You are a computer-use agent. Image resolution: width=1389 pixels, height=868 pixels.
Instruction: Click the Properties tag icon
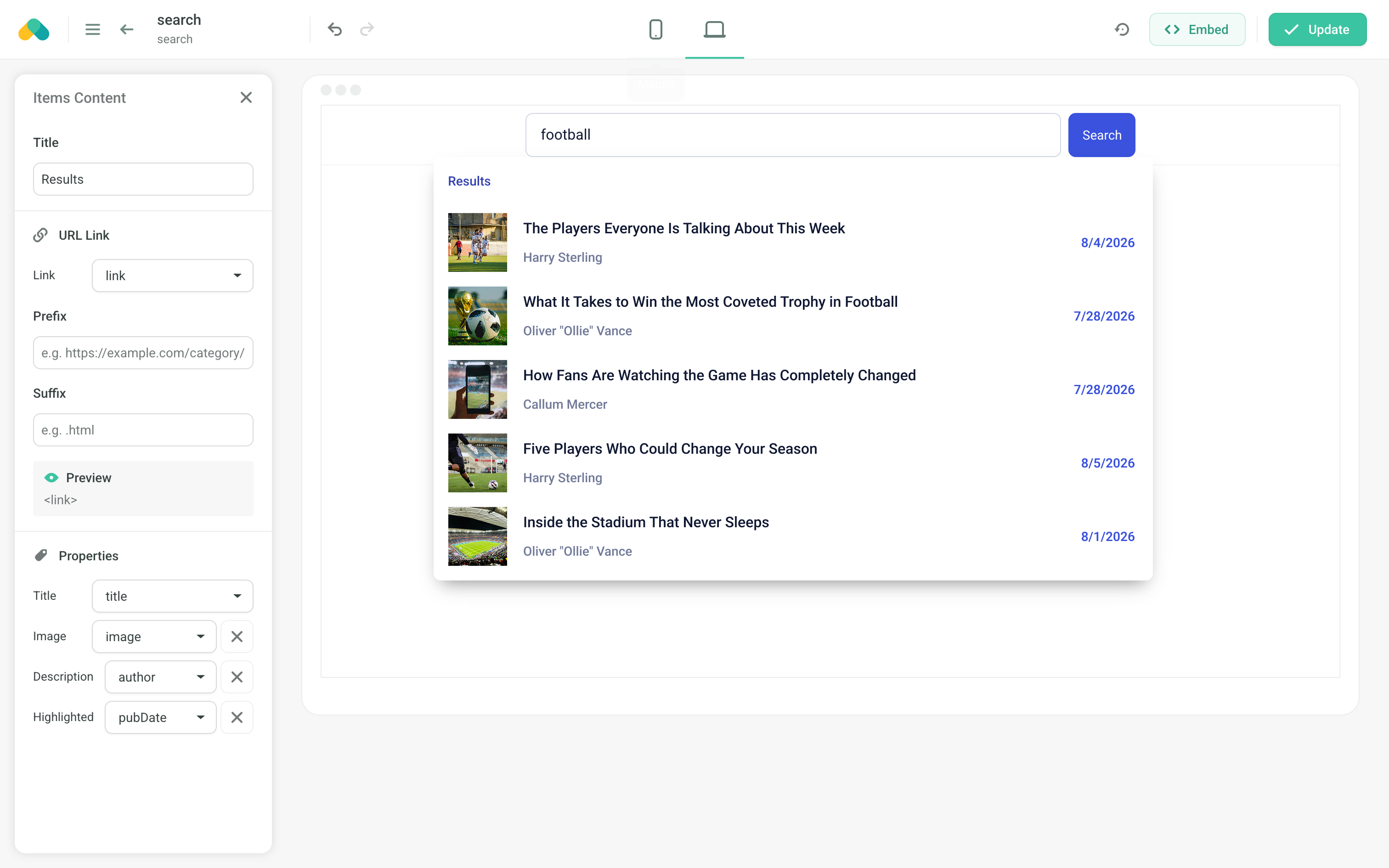[41, 555]
